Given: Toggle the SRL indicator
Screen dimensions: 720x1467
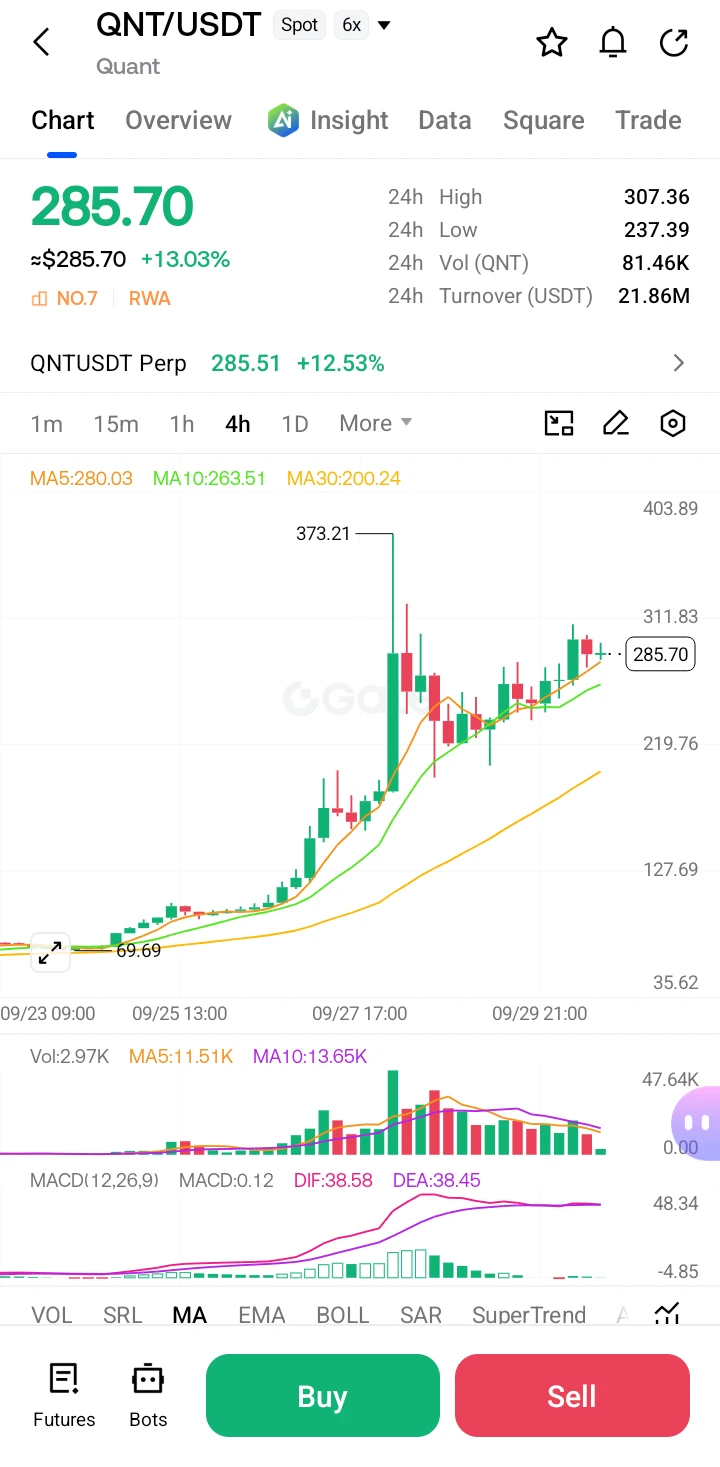Looking at the screenshot, I should click(123, 1314).
